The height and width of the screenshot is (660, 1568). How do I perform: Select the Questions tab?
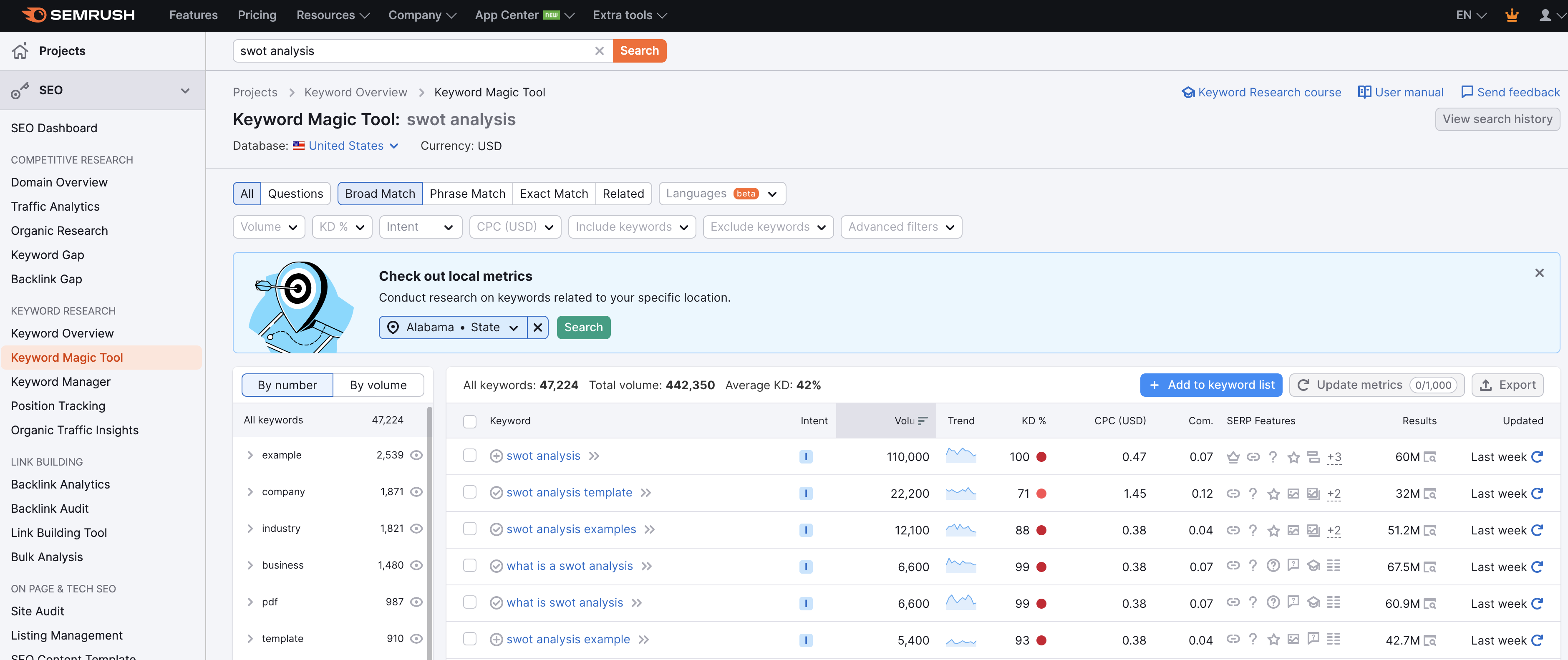(x=295, y=194)
